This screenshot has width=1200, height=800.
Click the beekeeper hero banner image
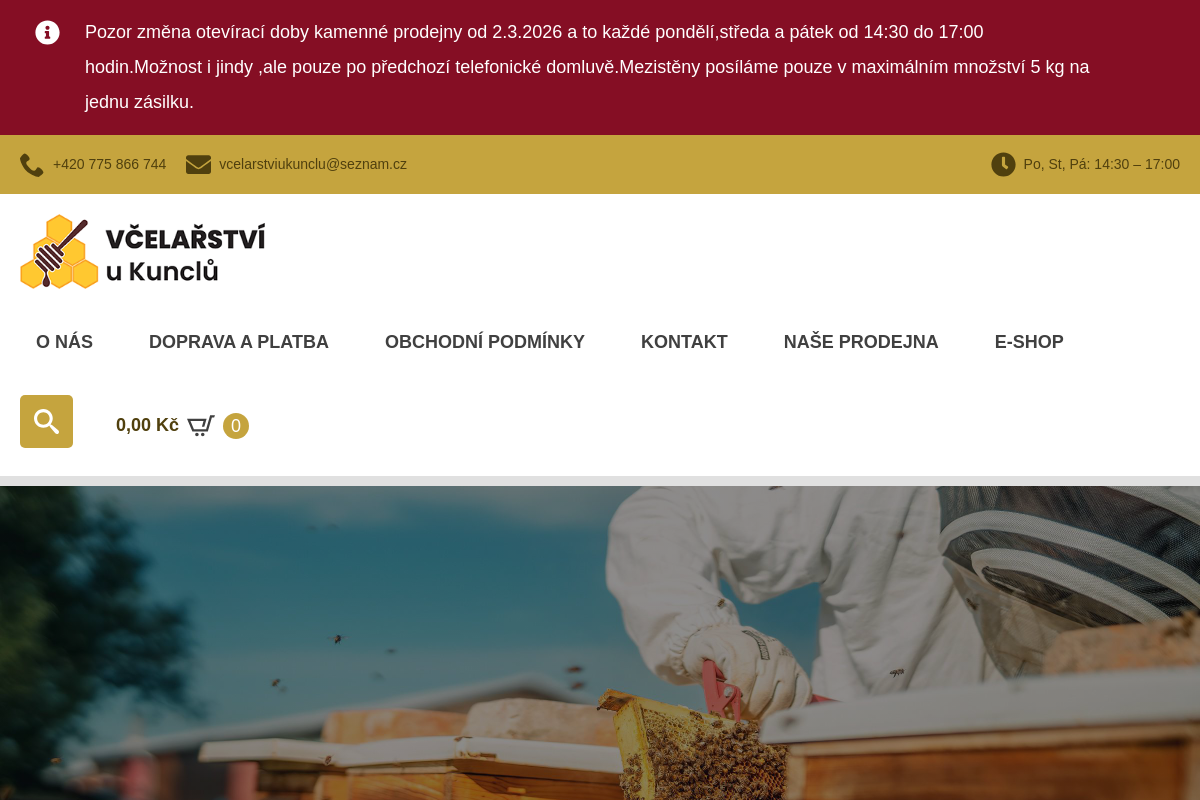[600, 643]
